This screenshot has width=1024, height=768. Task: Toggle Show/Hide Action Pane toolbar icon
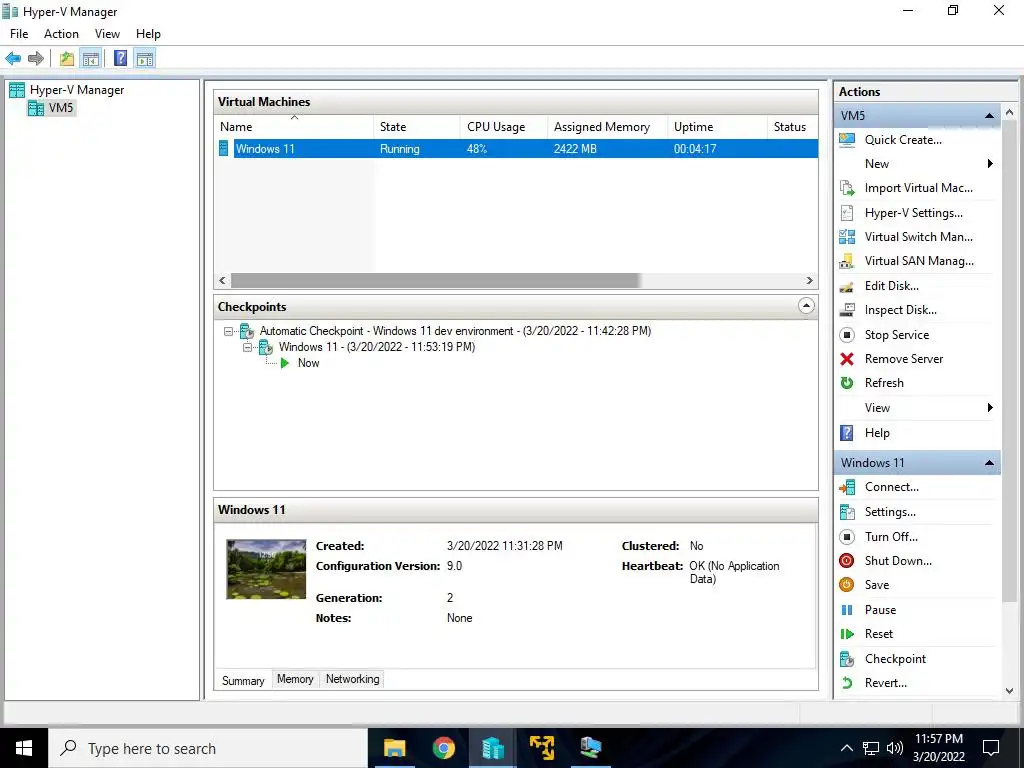145,59
